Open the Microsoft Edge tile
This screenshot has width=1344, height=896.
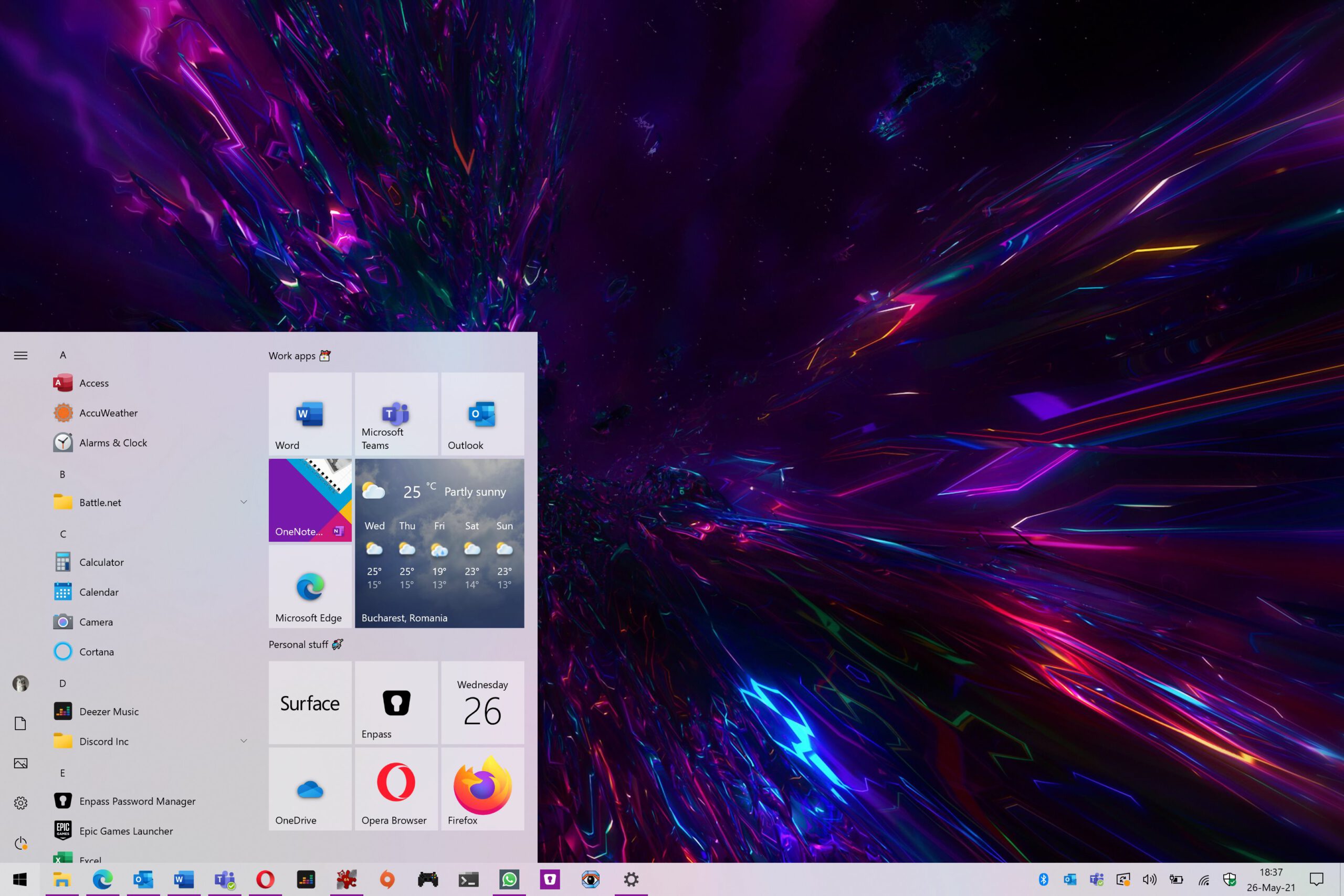(x=310, y=586)
